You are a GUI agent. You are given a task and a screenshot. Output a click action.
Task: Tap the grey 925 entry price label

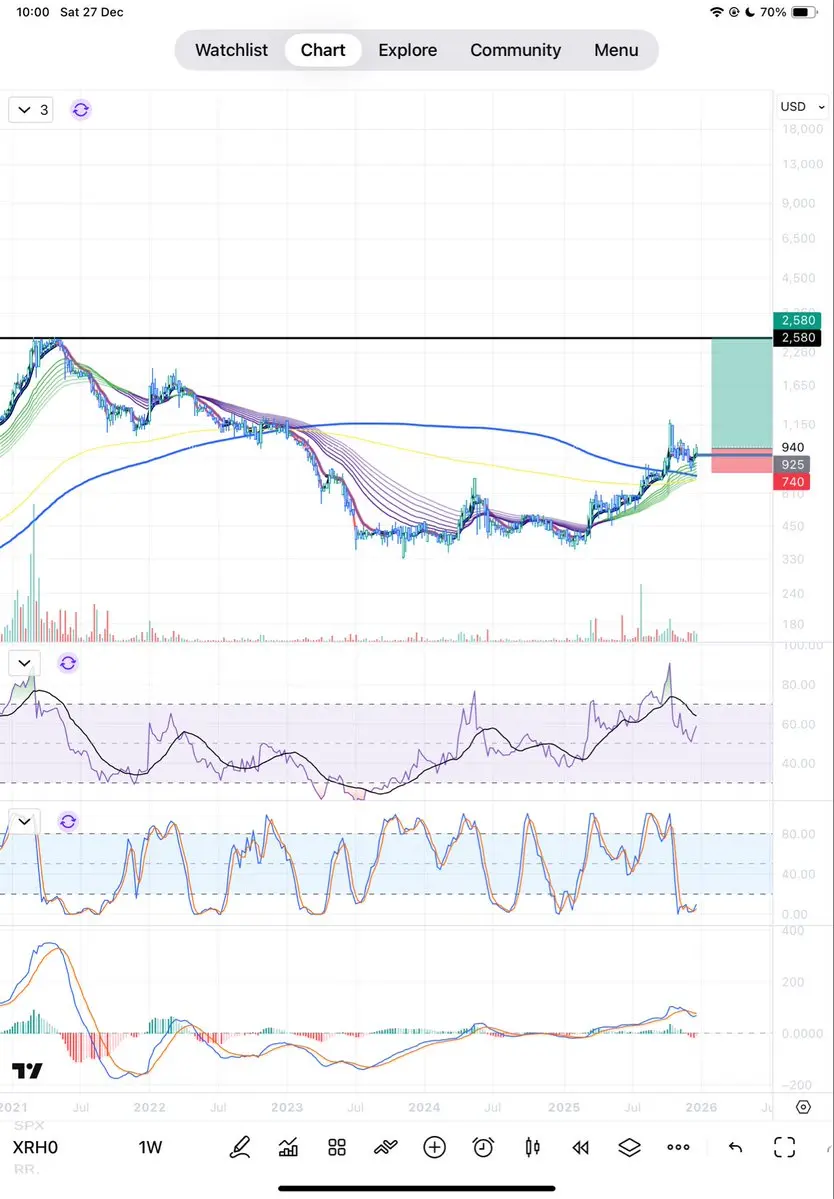click(793, 465)
